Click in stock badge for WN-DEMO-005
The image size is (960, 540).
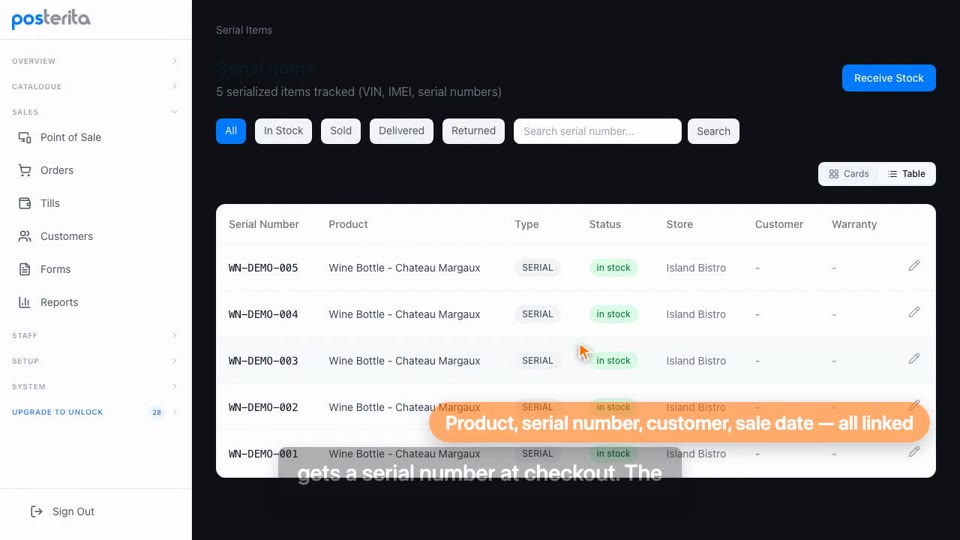click(613, 268)
